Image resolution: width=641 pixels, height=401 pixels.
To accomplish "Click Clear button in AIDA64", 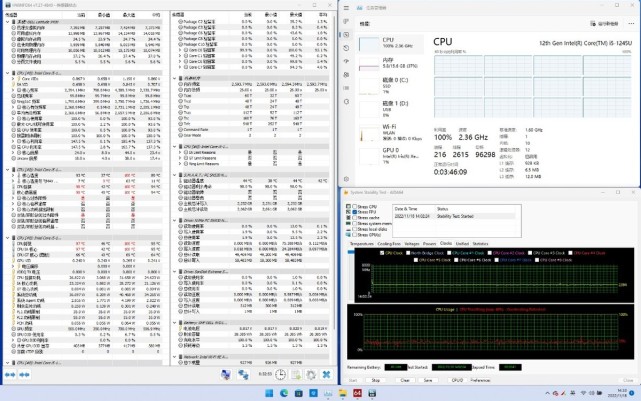I will (x=405, y=380).
